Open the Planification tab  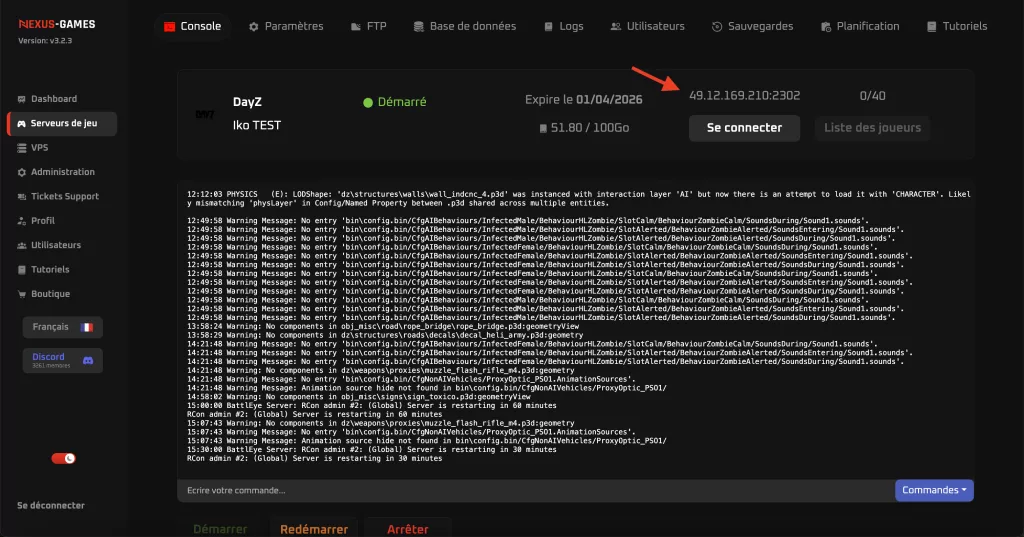pyautogui.click(x=860, y=27)
